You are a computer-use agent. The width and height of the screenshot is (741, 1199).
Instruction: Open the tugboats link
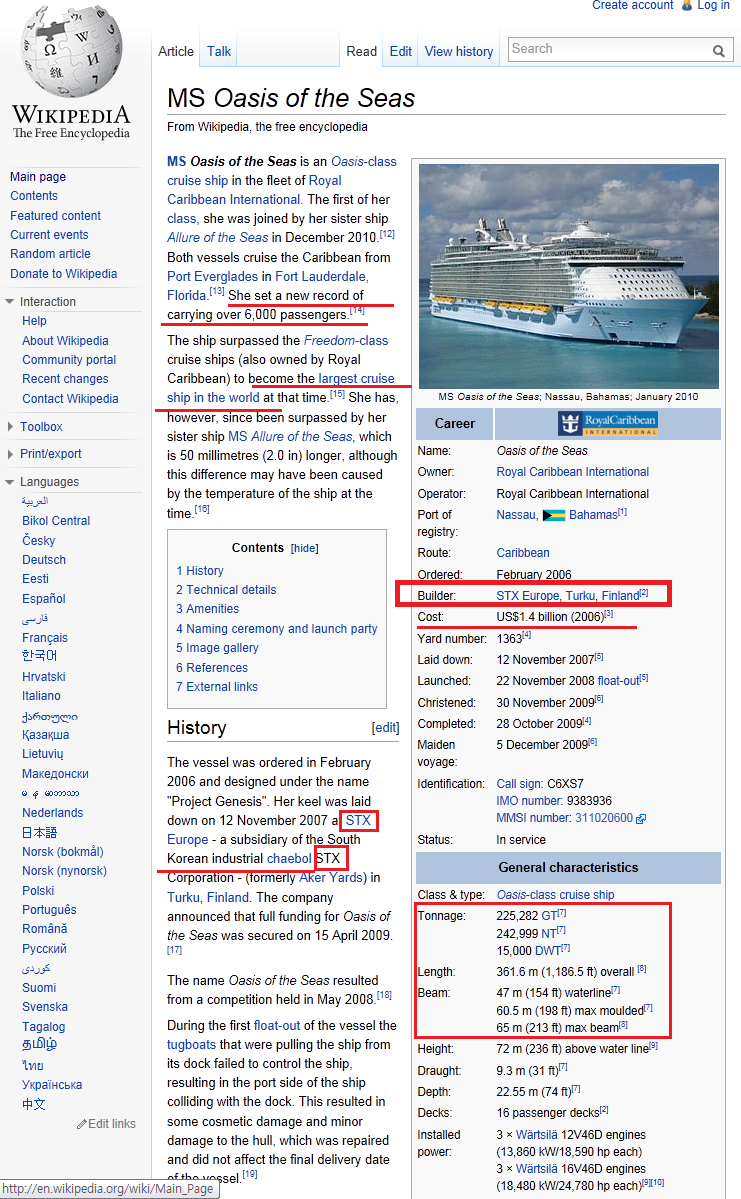coord(191,1045)
